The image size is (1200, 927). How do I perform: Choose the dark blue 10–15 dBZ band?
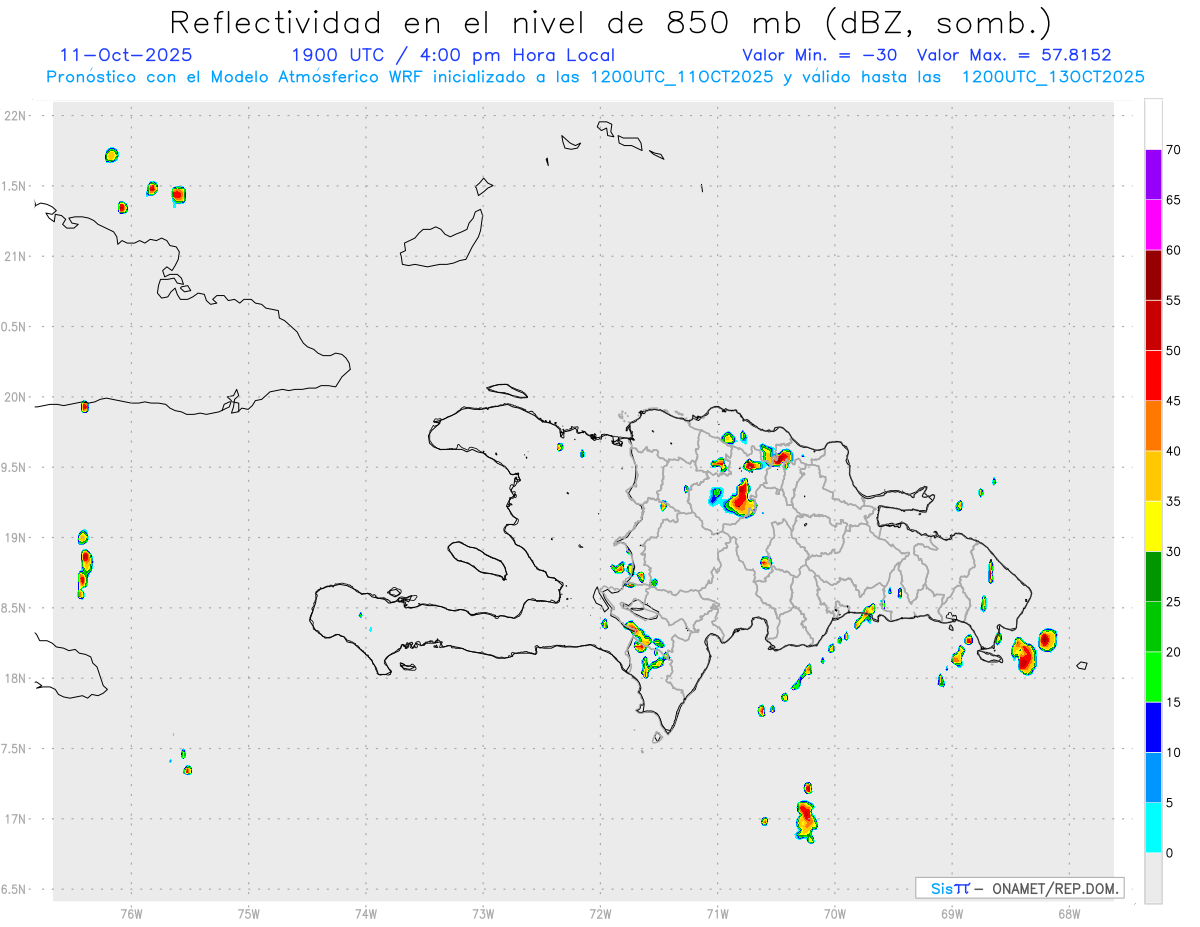pyautogui.click(x=1153, y=727)
